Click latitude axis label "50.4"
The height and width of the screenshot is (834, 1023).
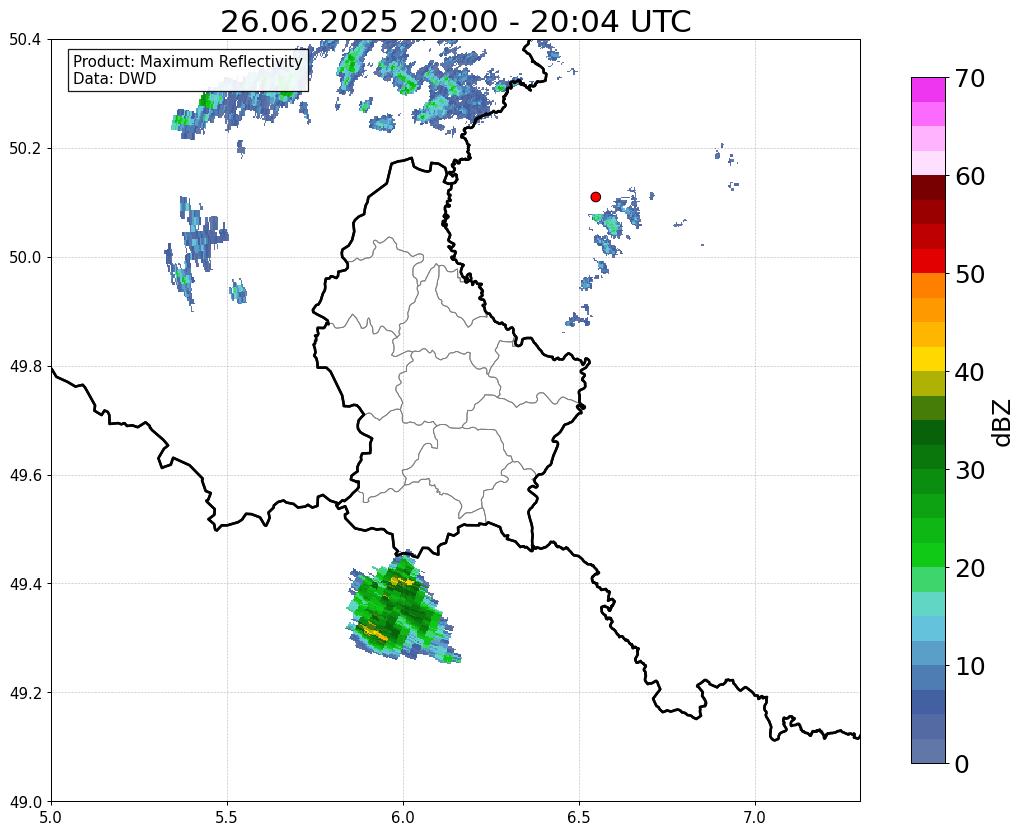tap(25, 40)
